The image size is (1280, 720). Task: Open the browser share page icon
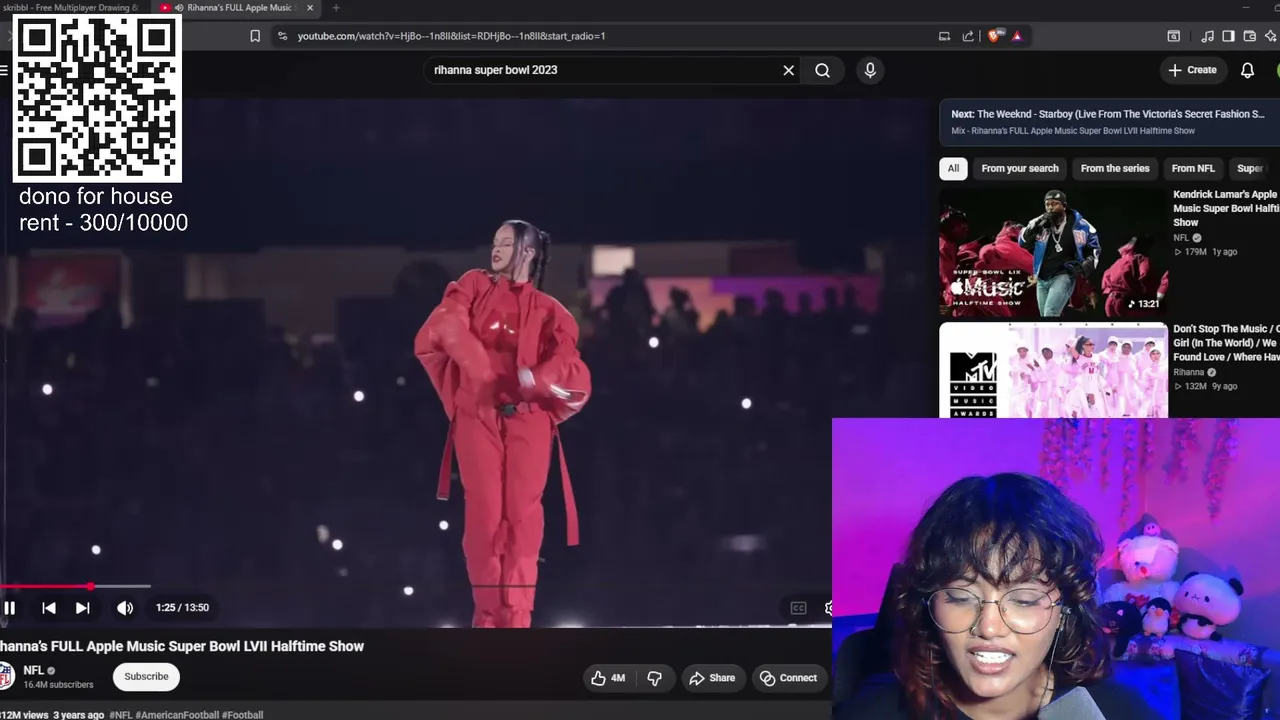coord(968,36)
